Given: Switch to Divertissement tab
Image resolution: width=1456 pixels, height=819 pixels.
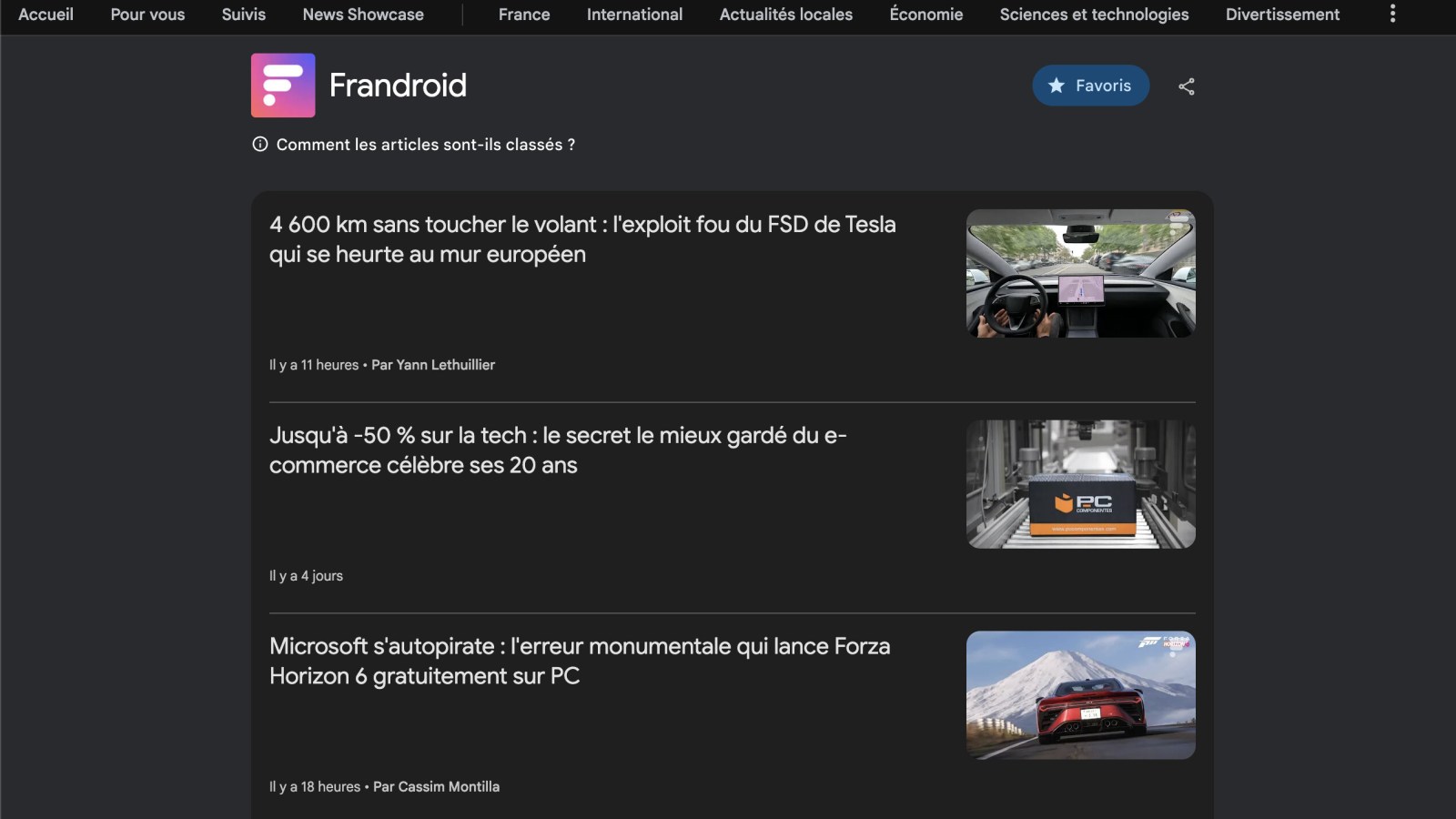Looking at the screenshot, I should pos(1282,15).
